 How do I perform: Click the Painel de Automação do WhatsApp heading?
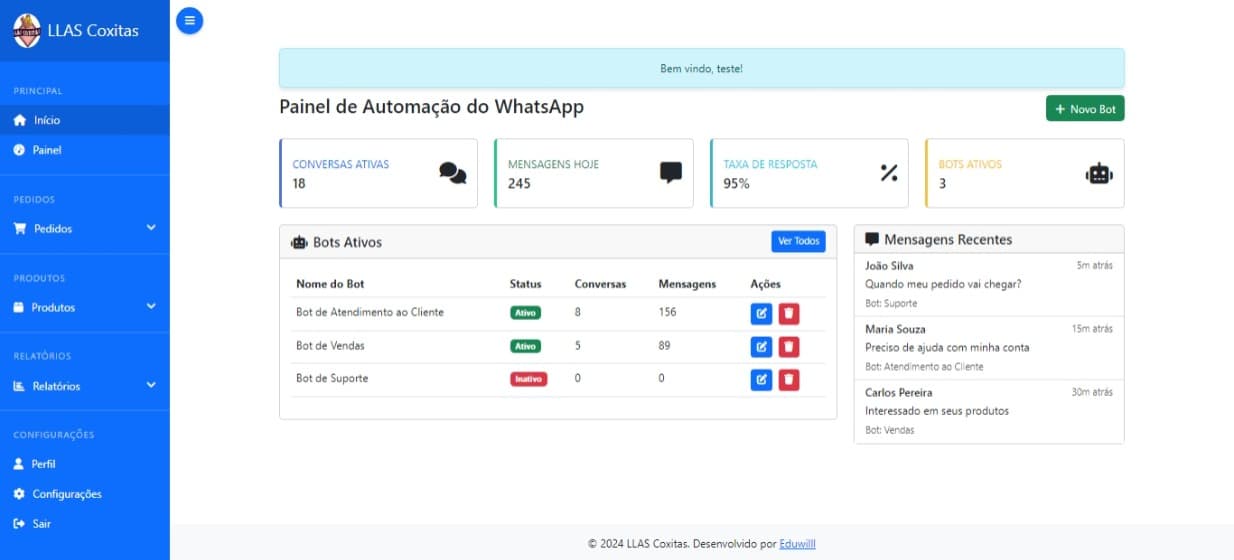(x=431, y=107)
